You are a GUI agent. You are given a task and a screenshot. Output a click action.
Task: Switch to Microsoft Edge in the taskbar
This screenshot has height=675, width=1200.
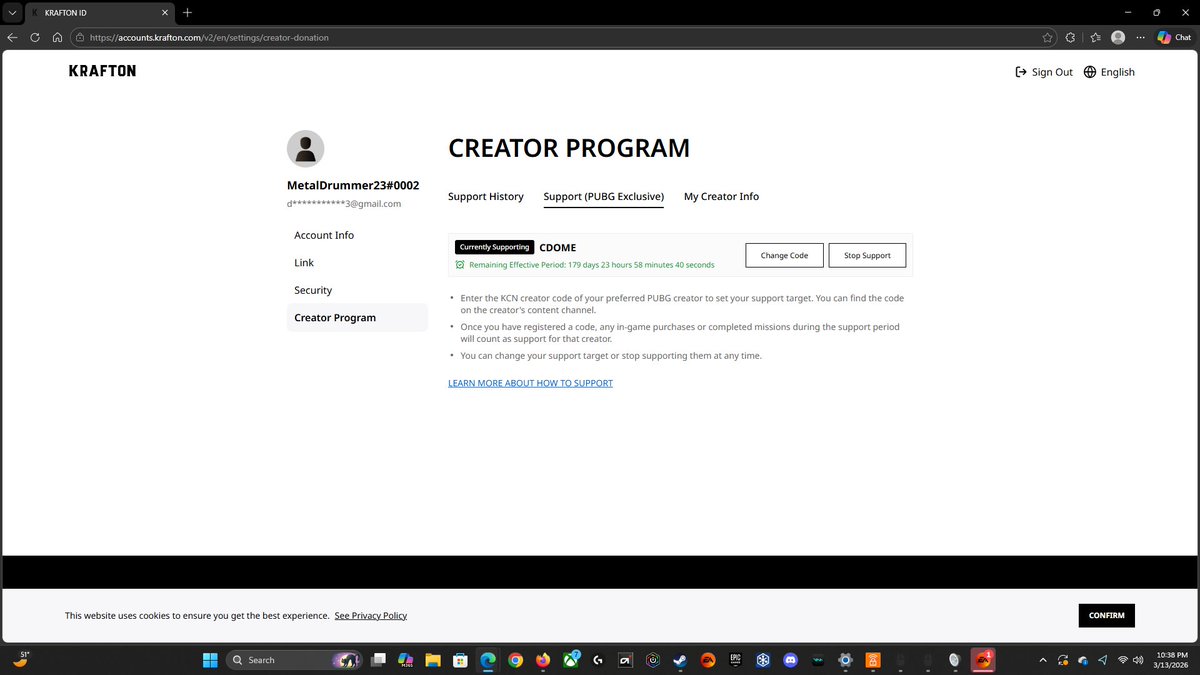[x=488, y=660]
